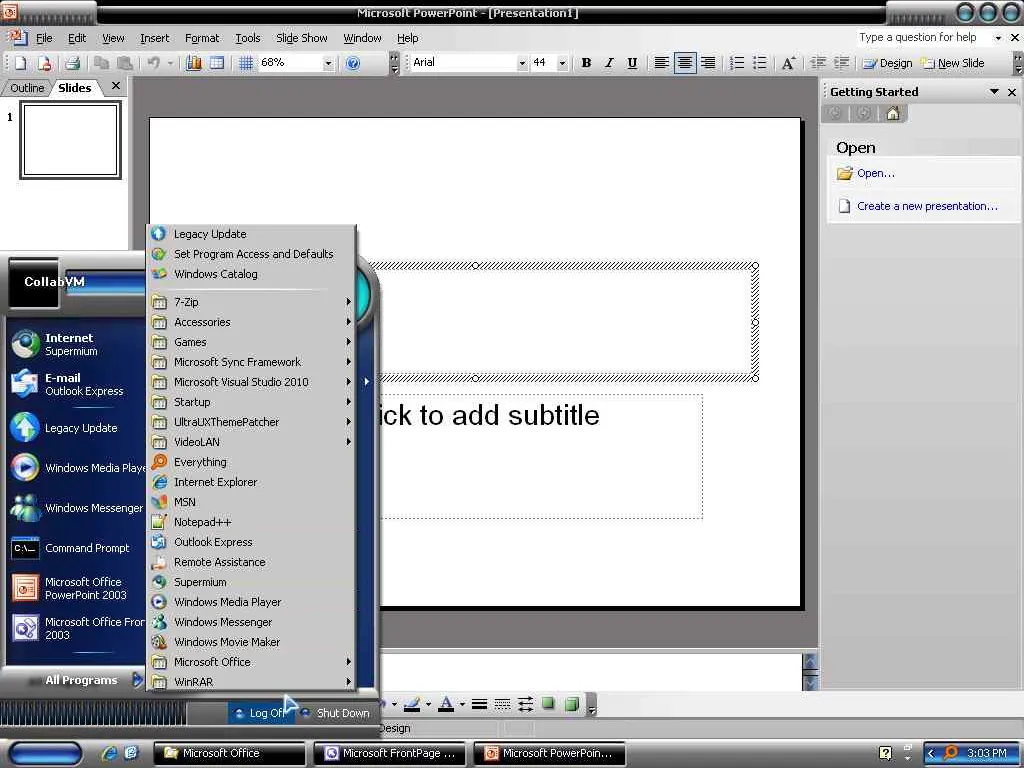The height and width of the screenshot is (768, 1024).
Task: Toggle Bold formatting
Action: pyautogui.click(x=586, y=63)
